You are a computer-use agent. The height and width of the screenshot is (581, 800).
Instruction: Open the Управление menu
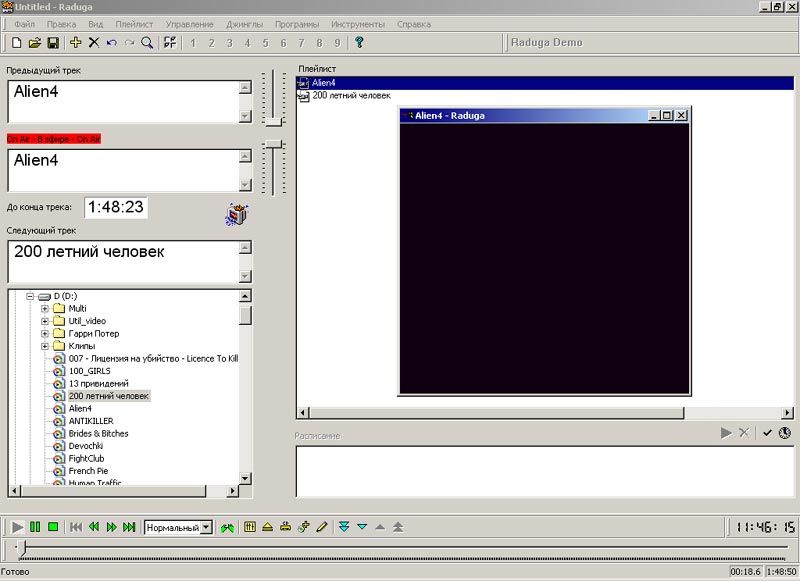coord(189,24)
